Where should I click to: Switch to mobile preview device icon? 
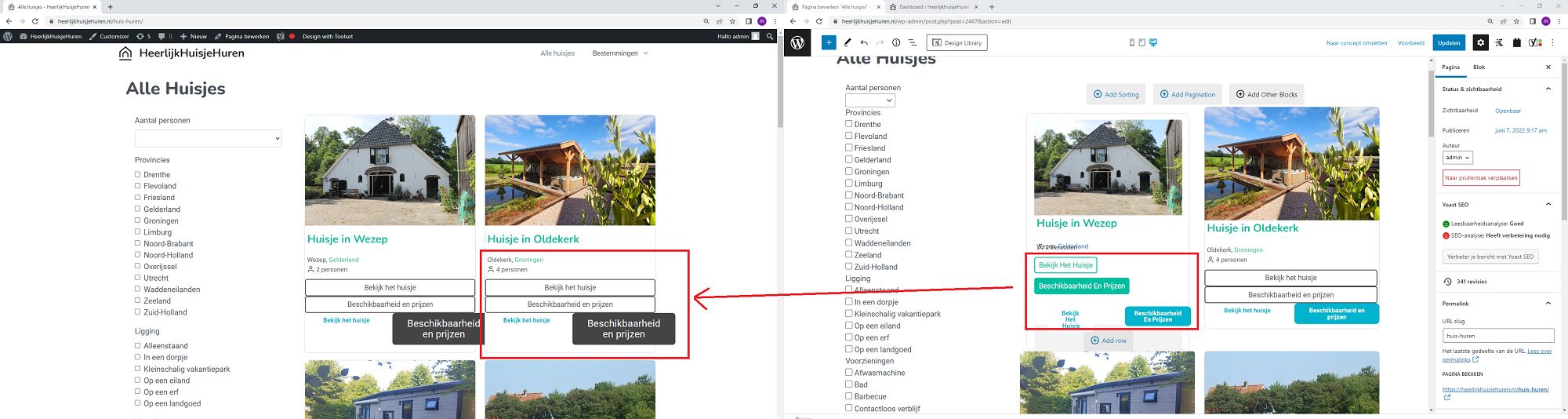[1131, 42]
